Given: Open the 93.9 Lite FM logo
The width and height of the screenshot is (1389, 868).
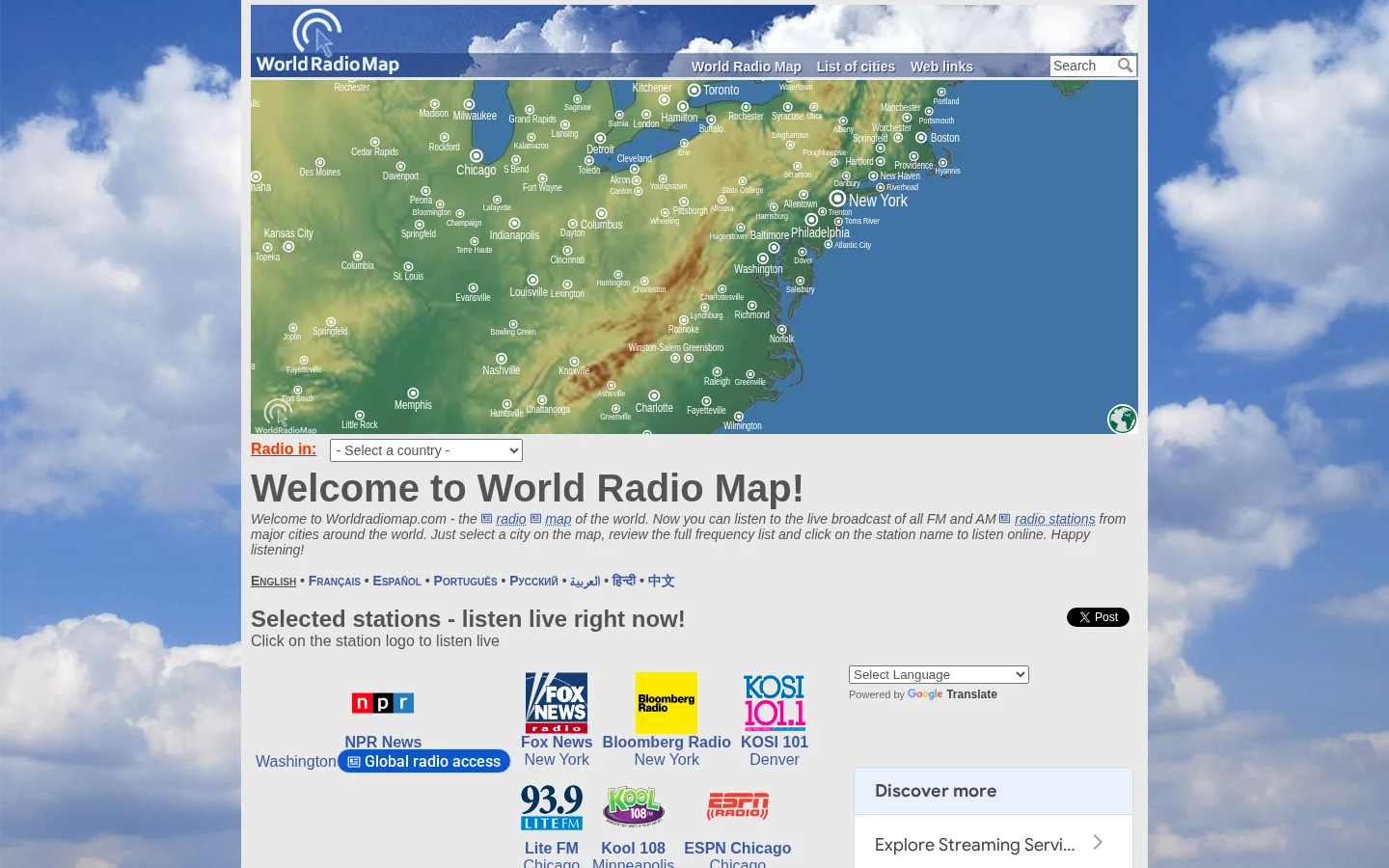Looking at the screenshot, I should (552, 807).
